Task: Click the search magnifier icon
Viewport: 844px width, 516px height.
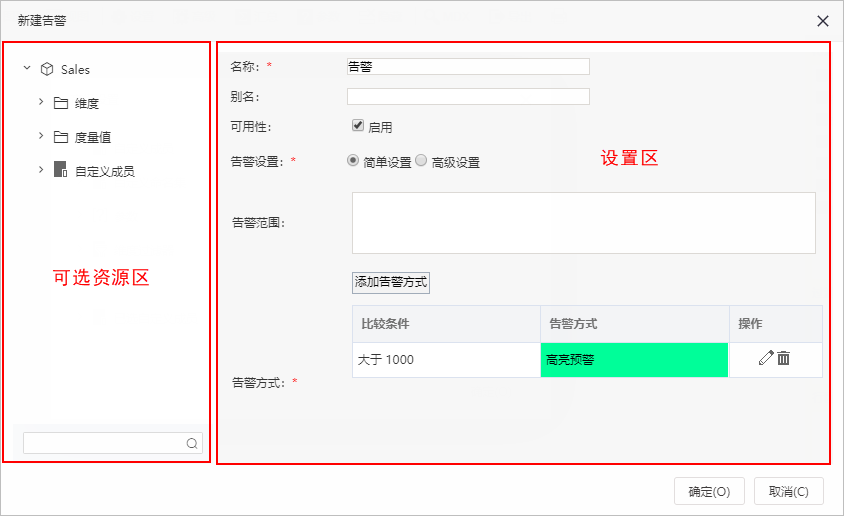Action: click(x=192, y=443)
